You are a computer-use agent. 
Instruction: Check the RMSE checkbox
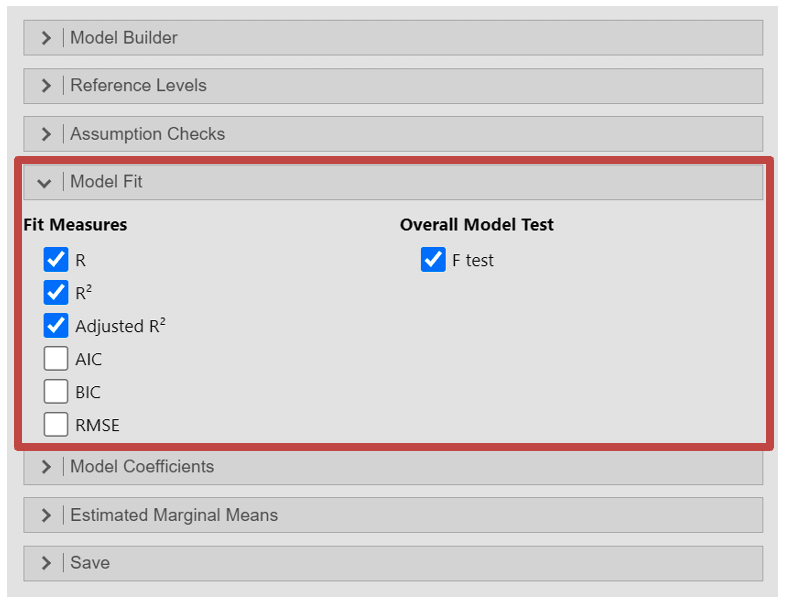coord(56,425)
